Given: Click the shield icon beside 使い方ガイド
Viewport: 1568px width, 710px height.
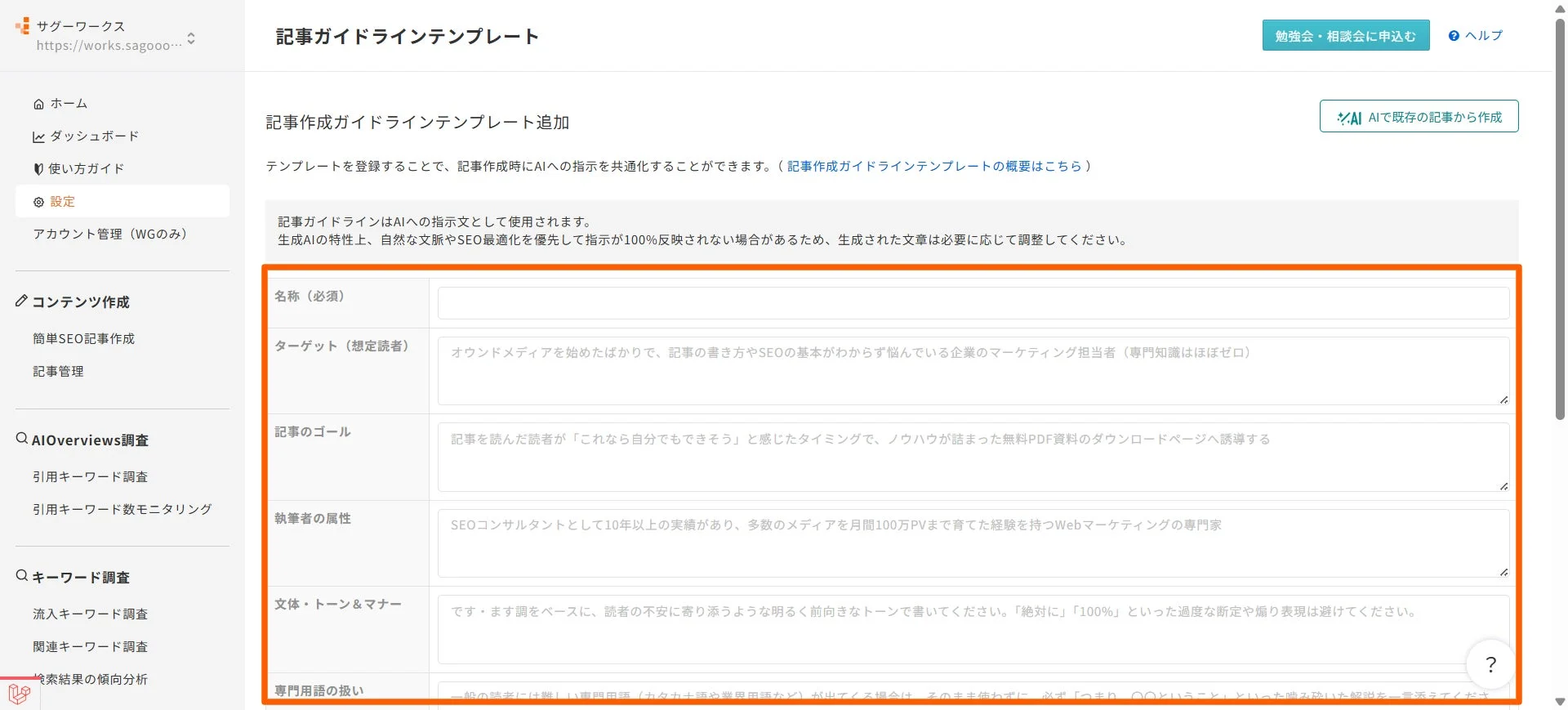Looking at the screenshot, I should (x=38, y=169).
